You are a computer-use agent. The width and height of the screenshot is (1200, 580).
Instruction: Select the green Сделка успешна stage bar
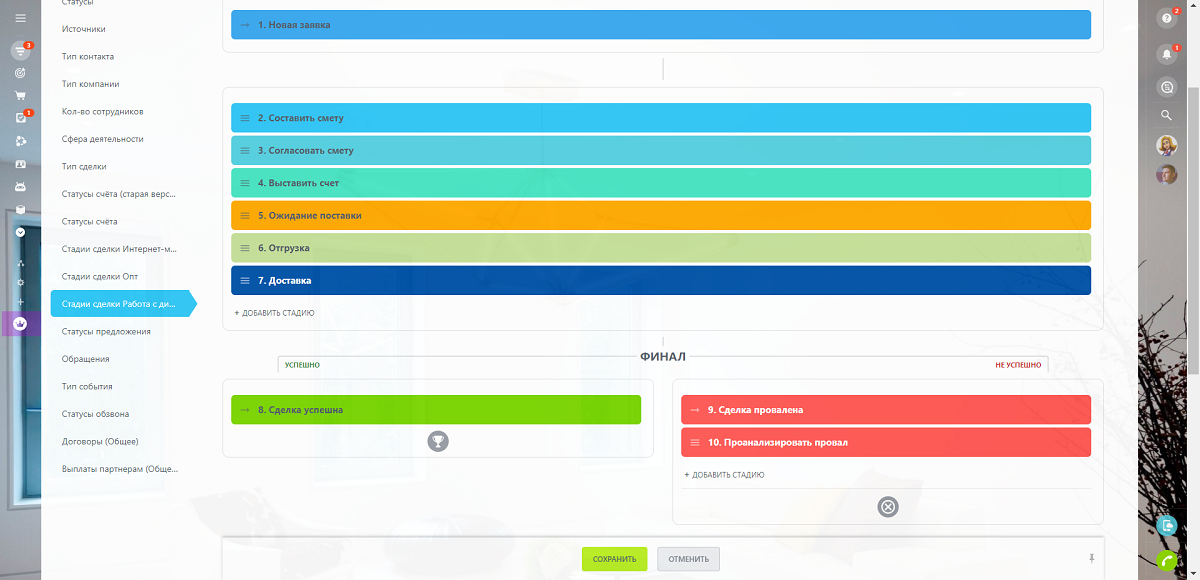436,410
